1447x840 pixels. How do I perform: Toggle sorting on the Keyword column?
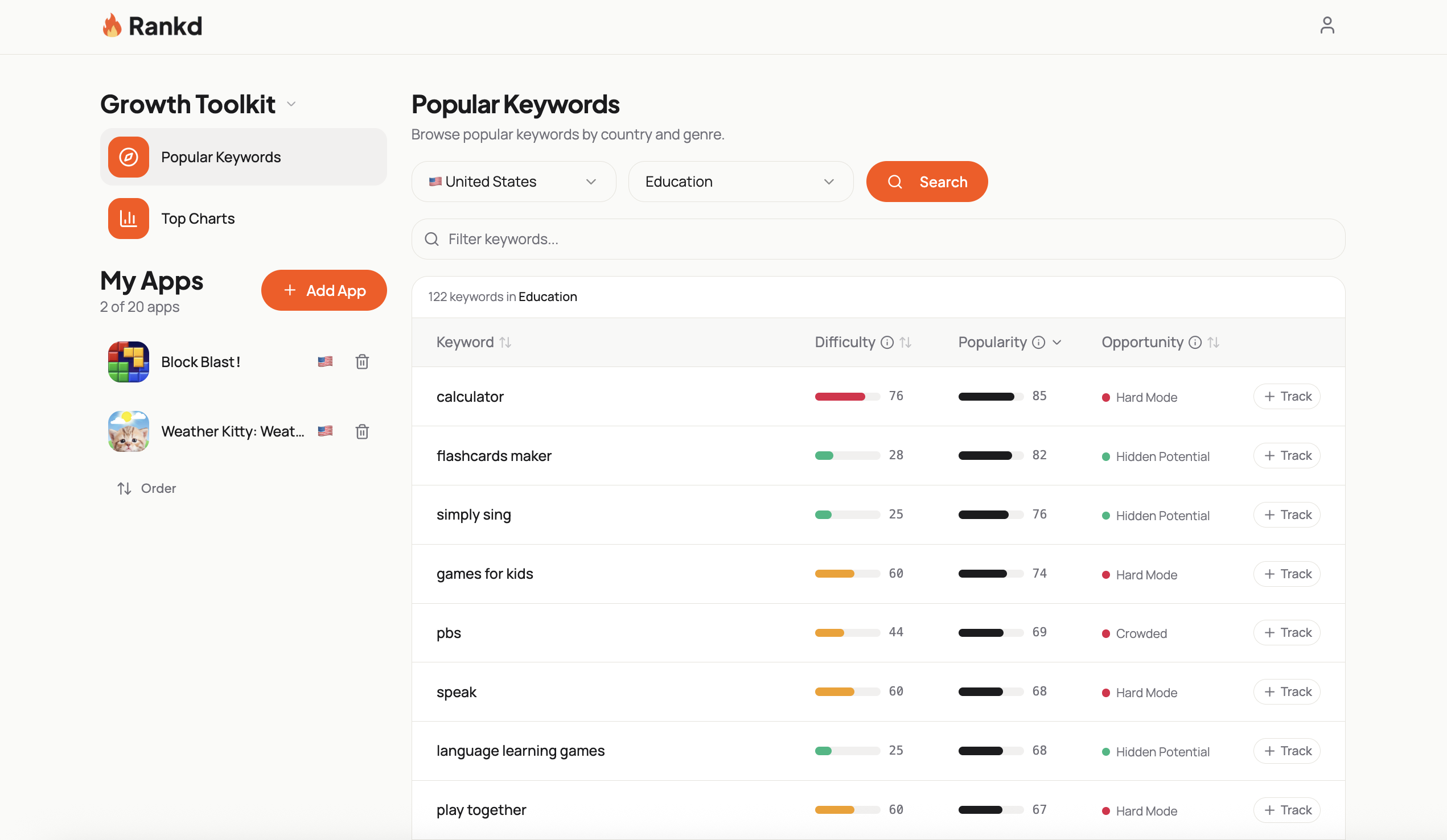(506, 341)
